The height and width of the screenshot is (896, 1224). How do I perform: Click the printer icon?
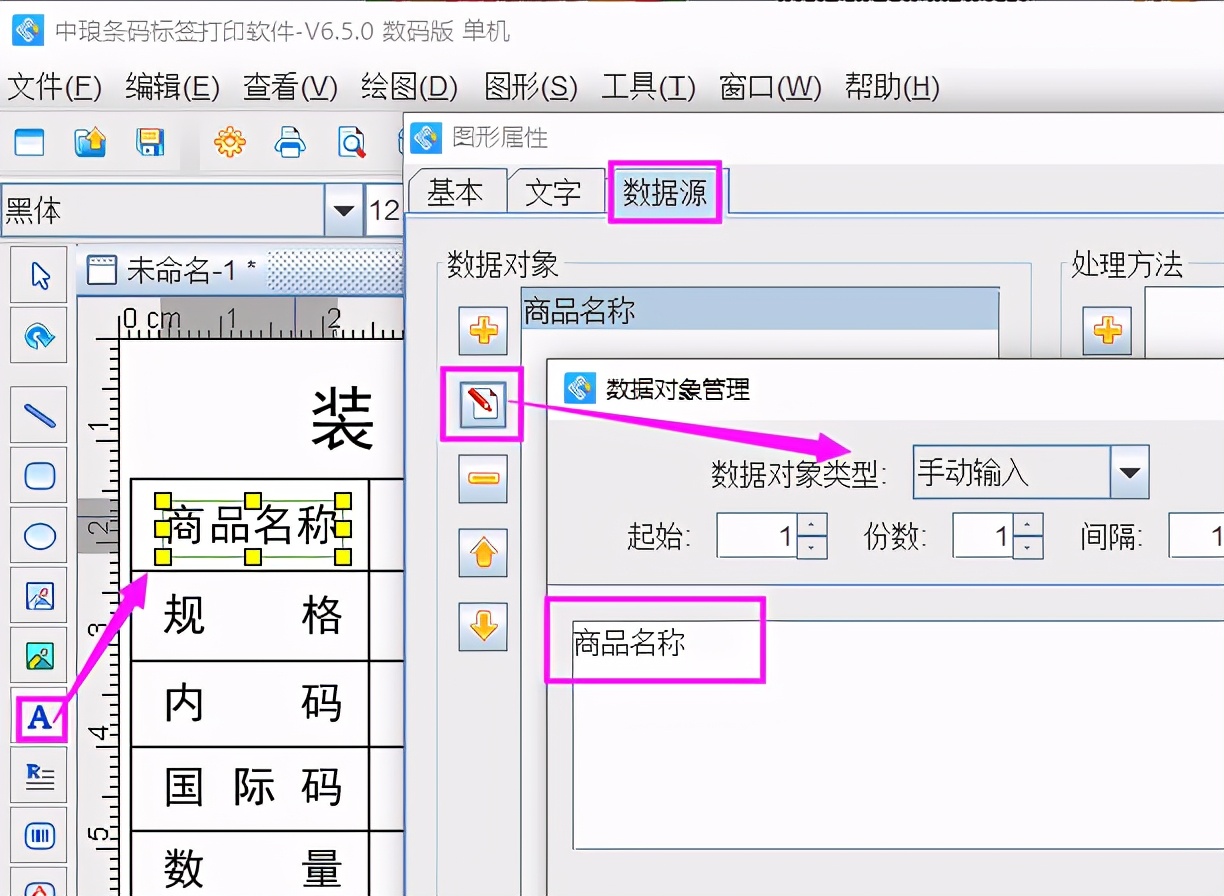tap(290, 143)
